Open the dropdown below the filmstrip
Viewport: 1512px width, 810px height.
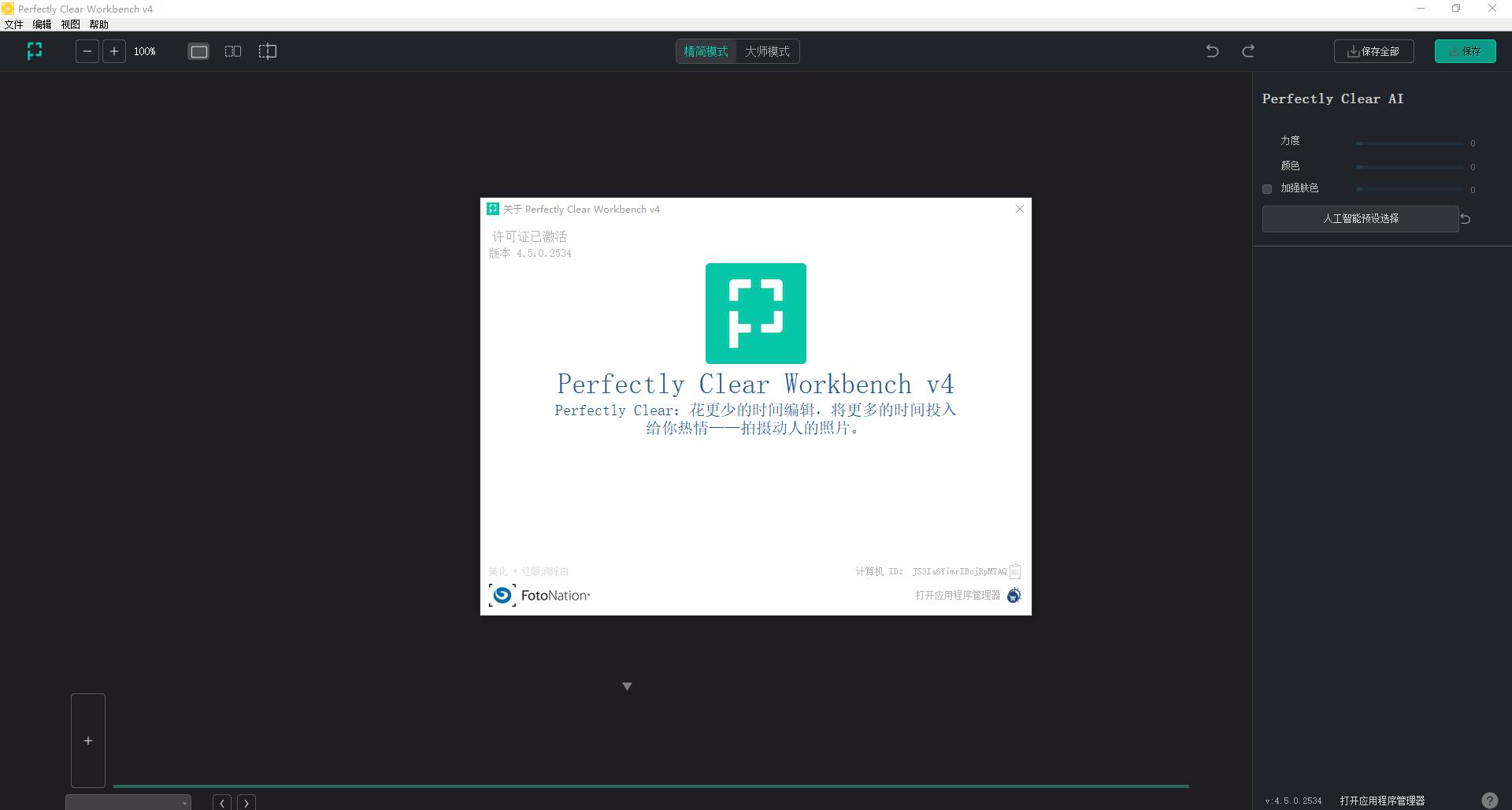point(128,803)
